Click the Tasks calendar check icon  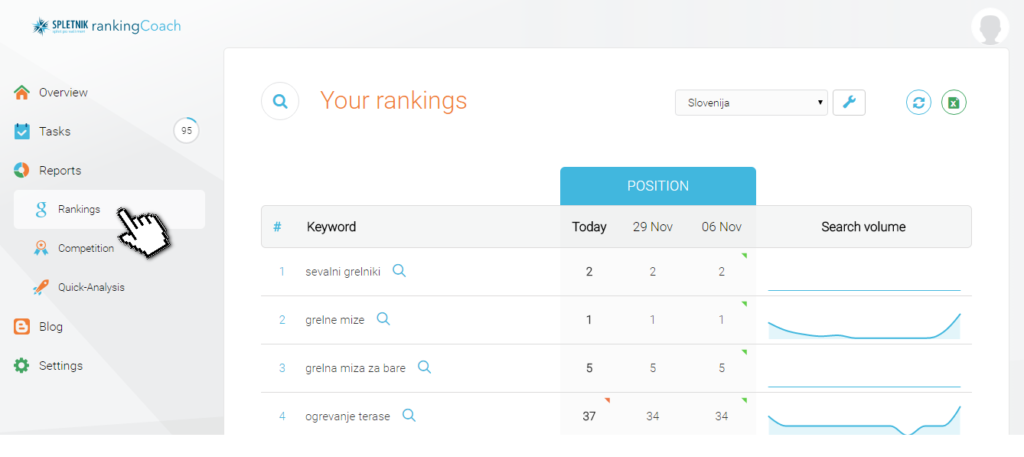click(22, 131)
